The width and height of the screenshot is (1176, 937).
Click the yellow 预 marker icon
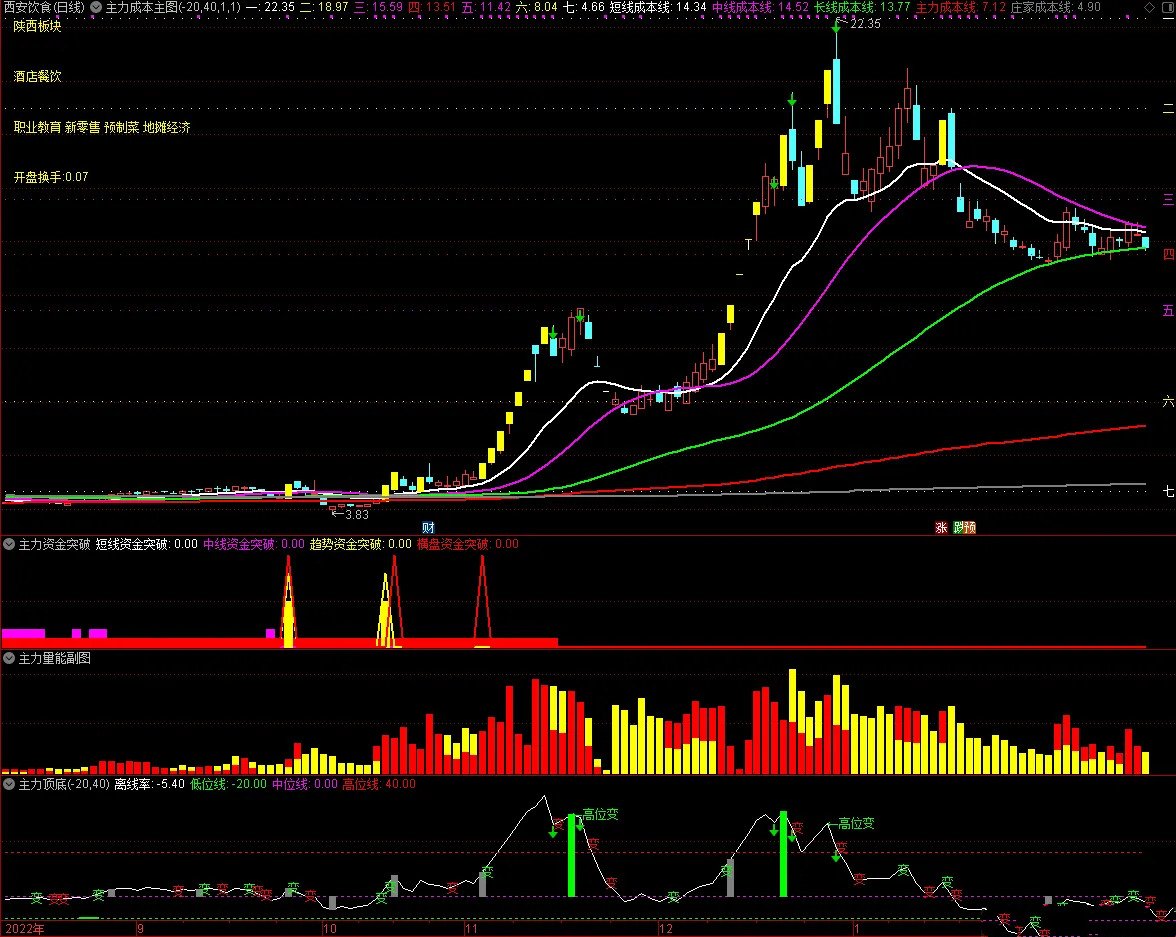tap(970, 527)
